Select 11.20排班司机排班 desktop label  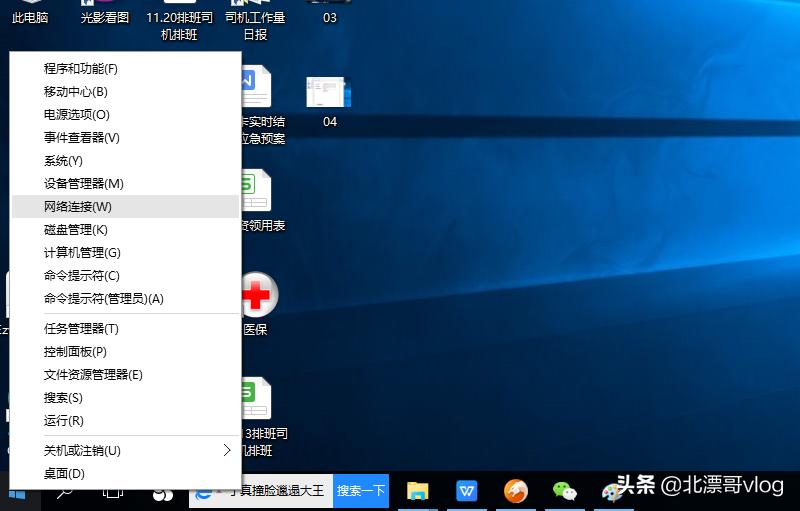click(179, 26)
